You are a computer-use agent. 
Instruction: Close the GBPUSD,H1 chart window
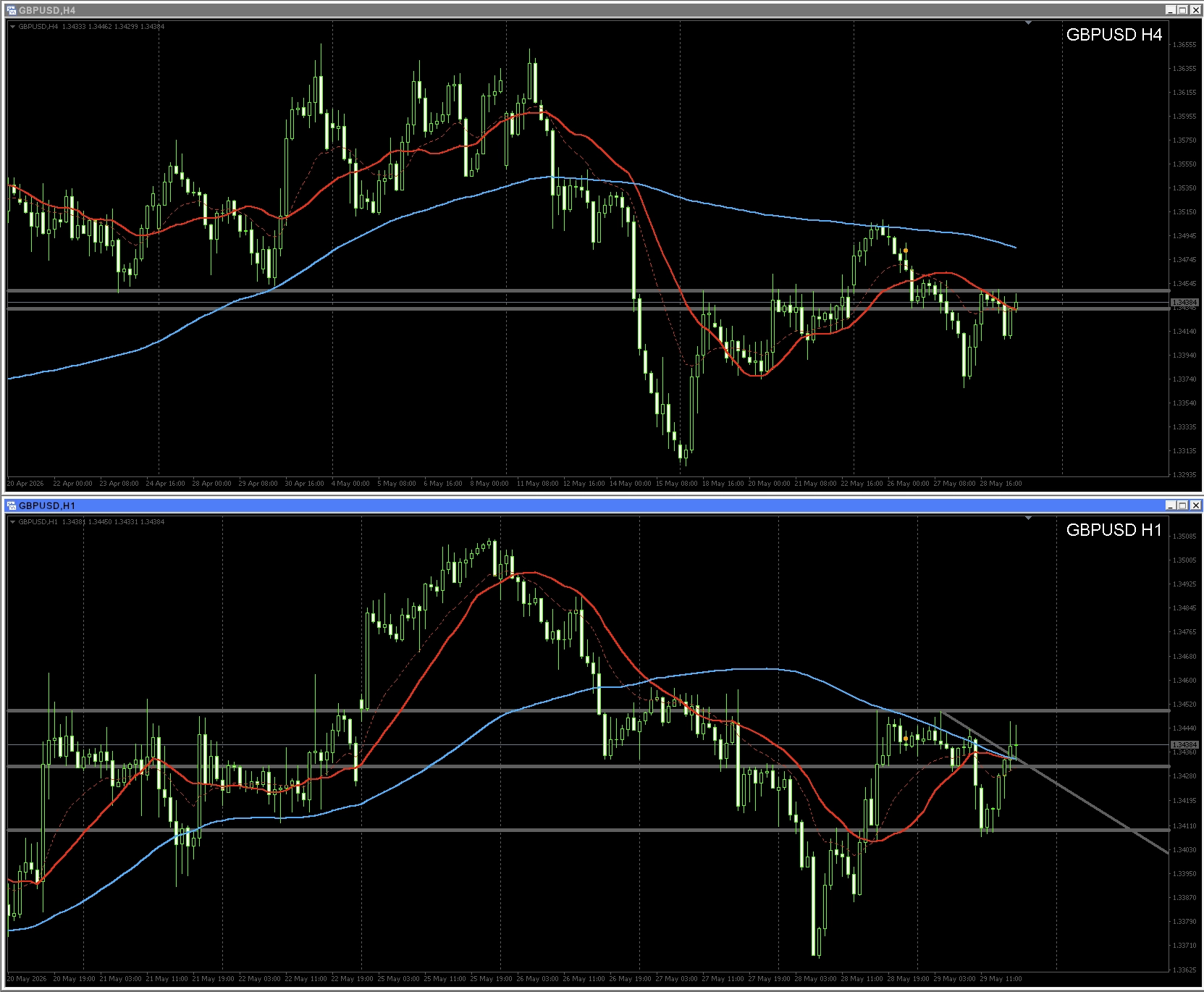click(x=1195, y=505)
